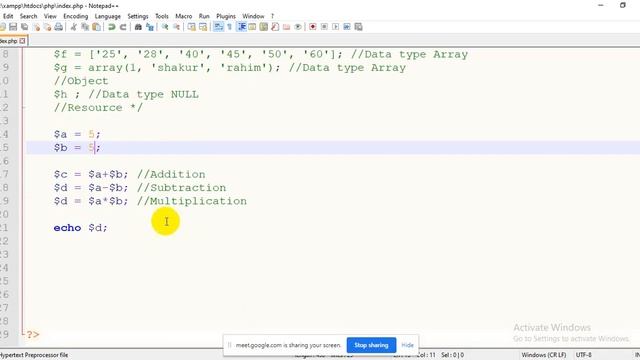
Task: Open the Search menu
Action: (29, 16)
